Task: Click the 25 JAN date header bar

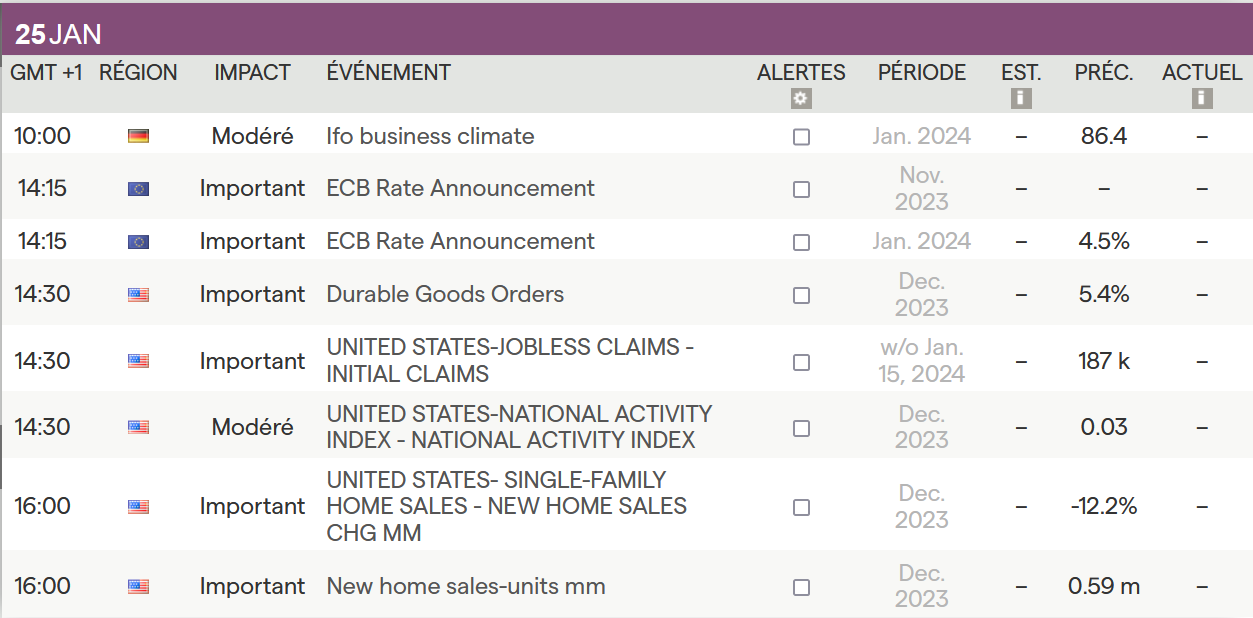Action: [59, 35]
